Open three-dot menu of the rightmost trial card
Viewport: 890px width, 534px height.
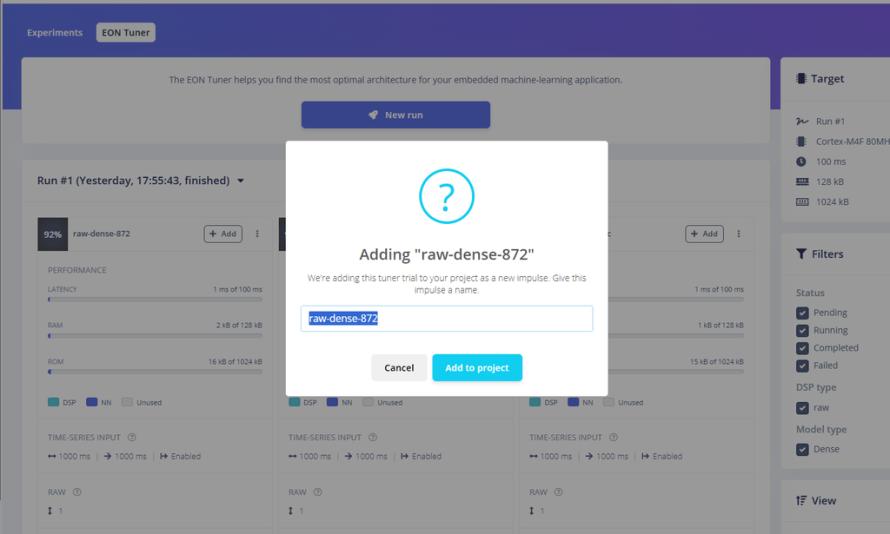[x=738, y=234]
